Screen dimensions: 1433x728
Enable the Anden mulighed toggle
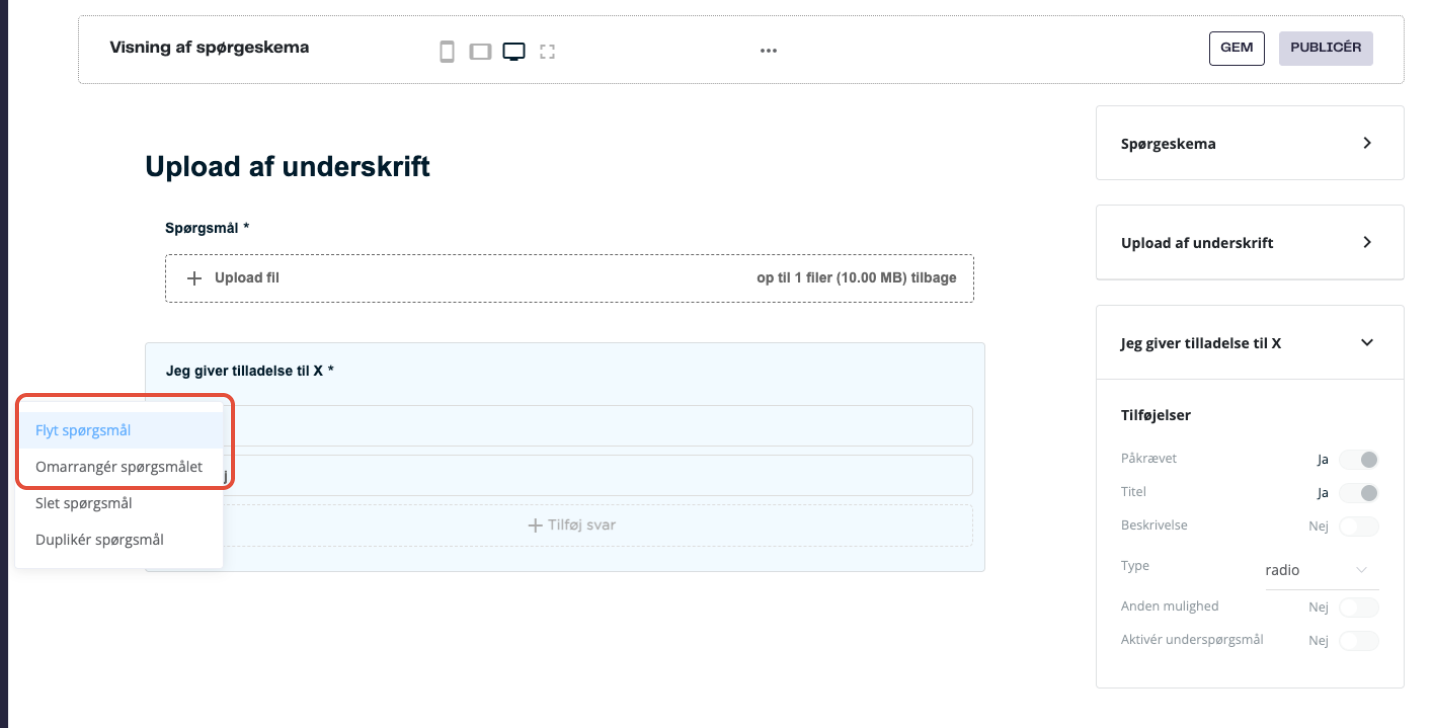coord(1359,607)
